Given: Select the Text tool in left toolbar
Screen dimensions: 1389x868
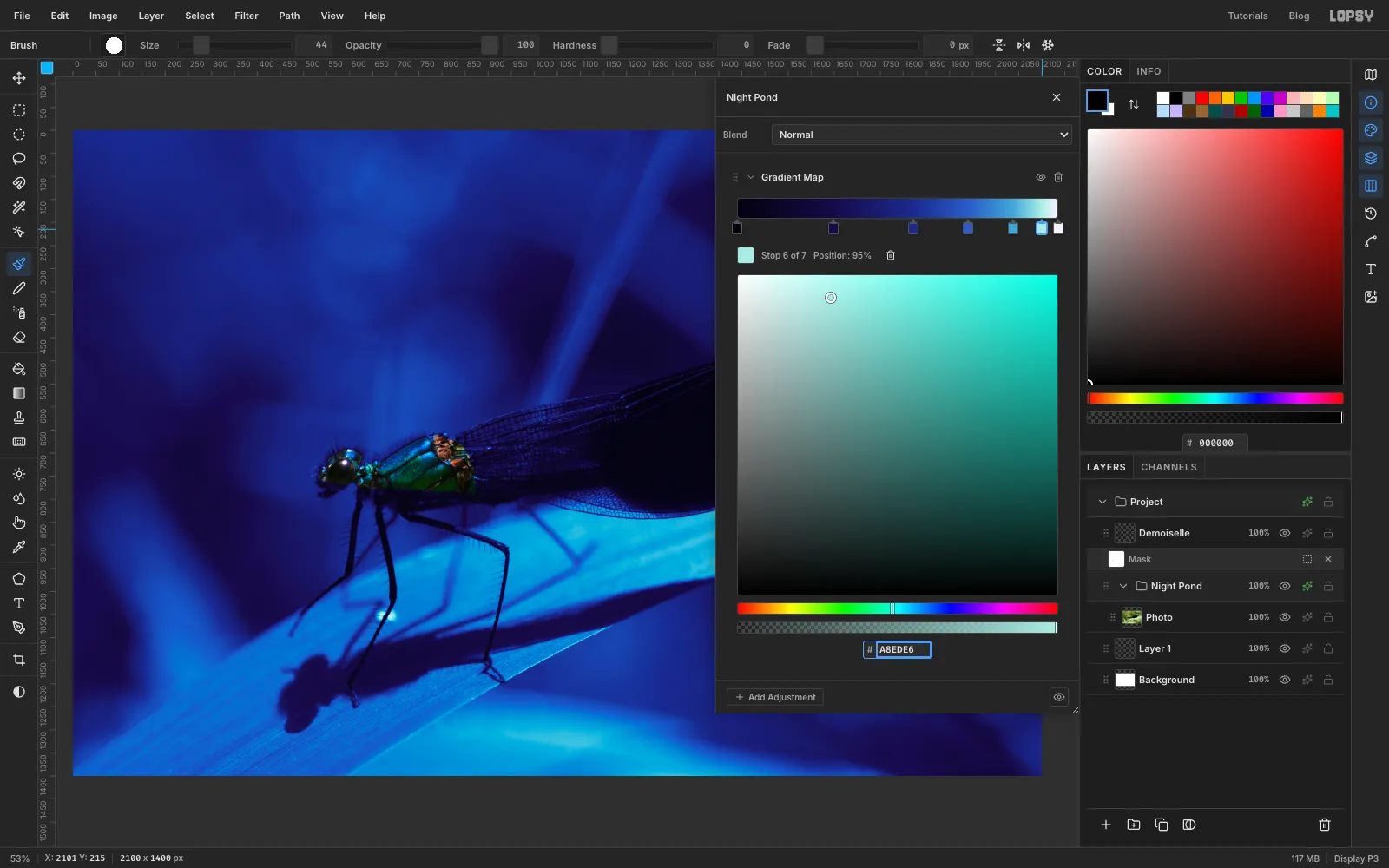Looking at the screenshot, I should (x=19, y=603).
